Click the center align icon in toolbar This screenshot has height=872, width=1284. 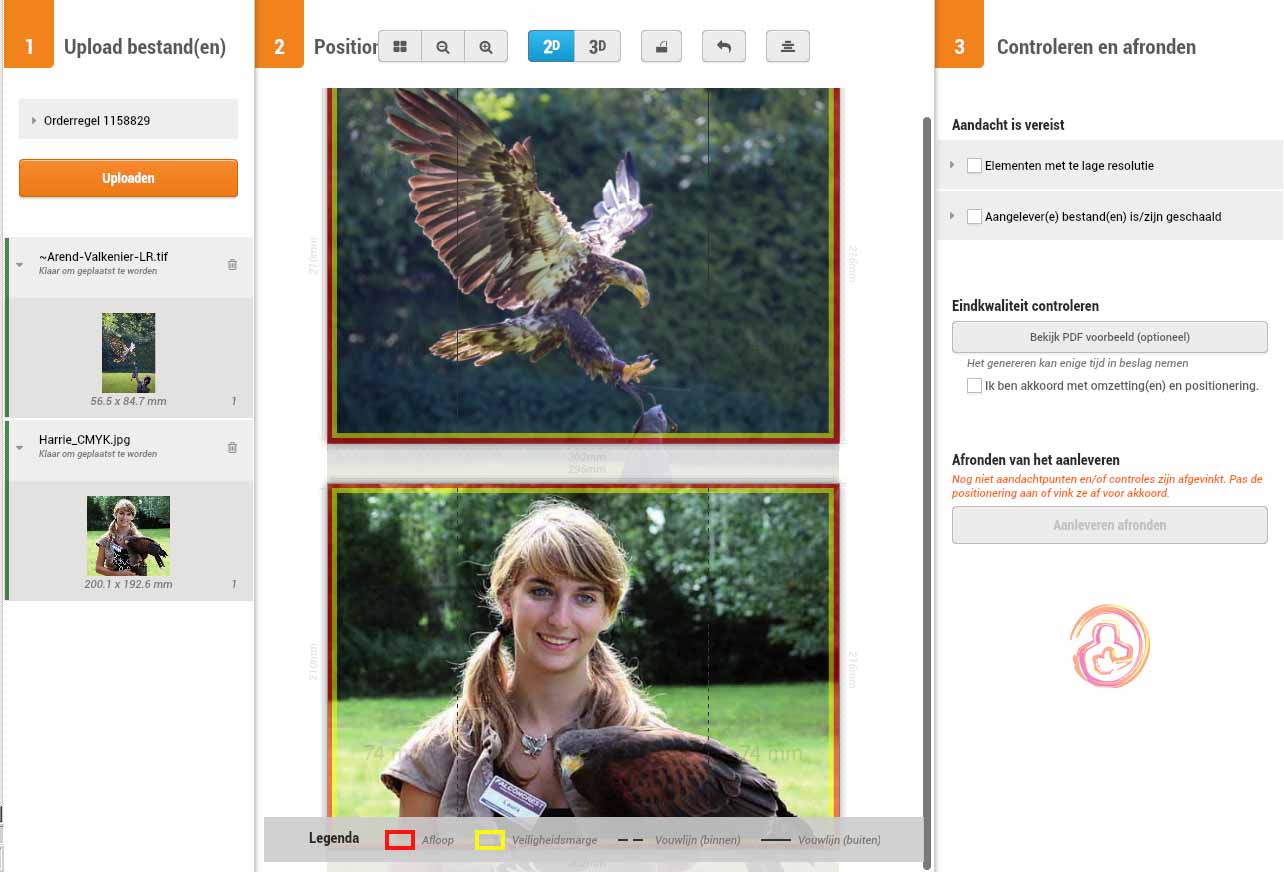788,47
